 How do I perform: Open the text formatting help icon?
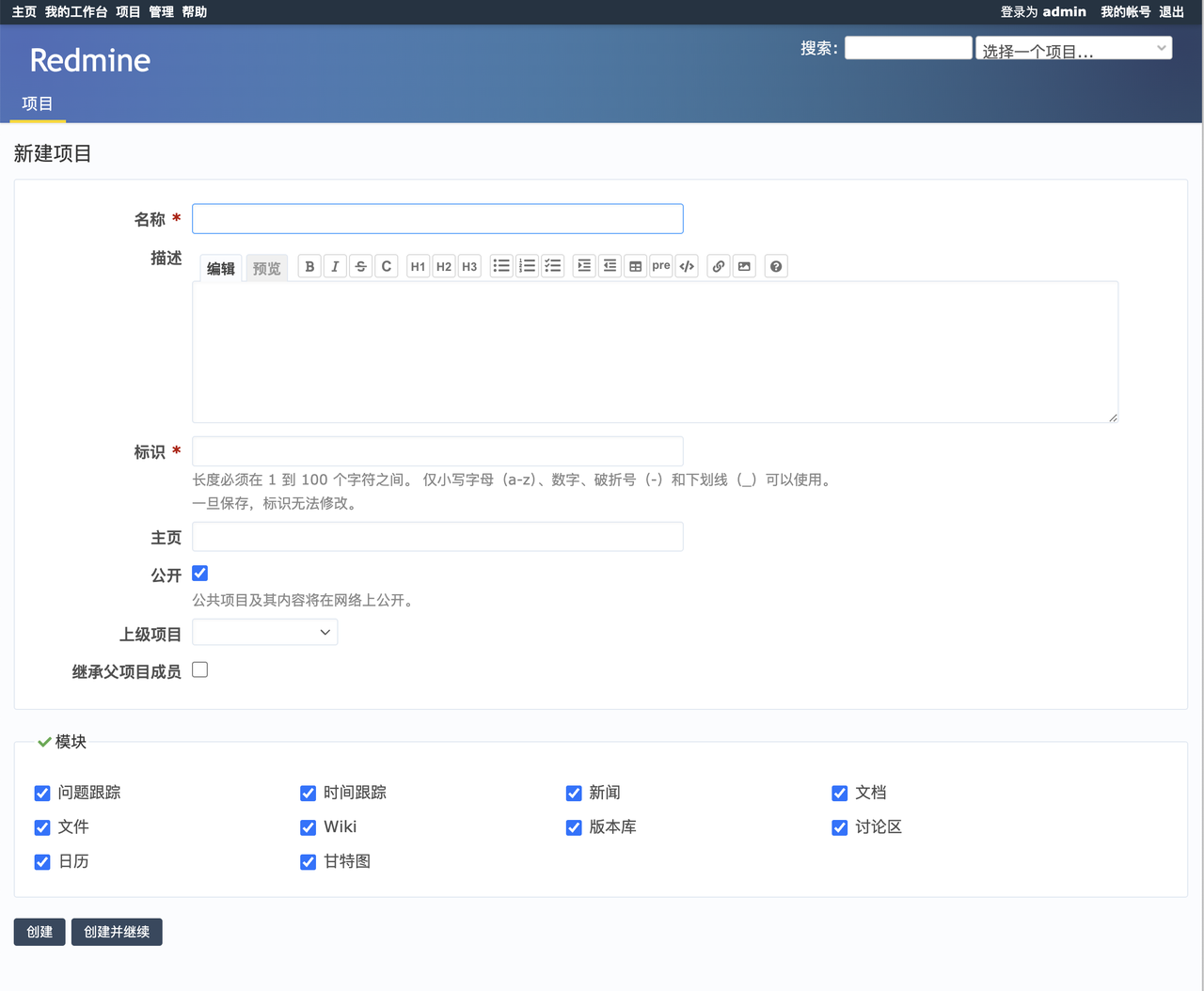click(775, 266)
